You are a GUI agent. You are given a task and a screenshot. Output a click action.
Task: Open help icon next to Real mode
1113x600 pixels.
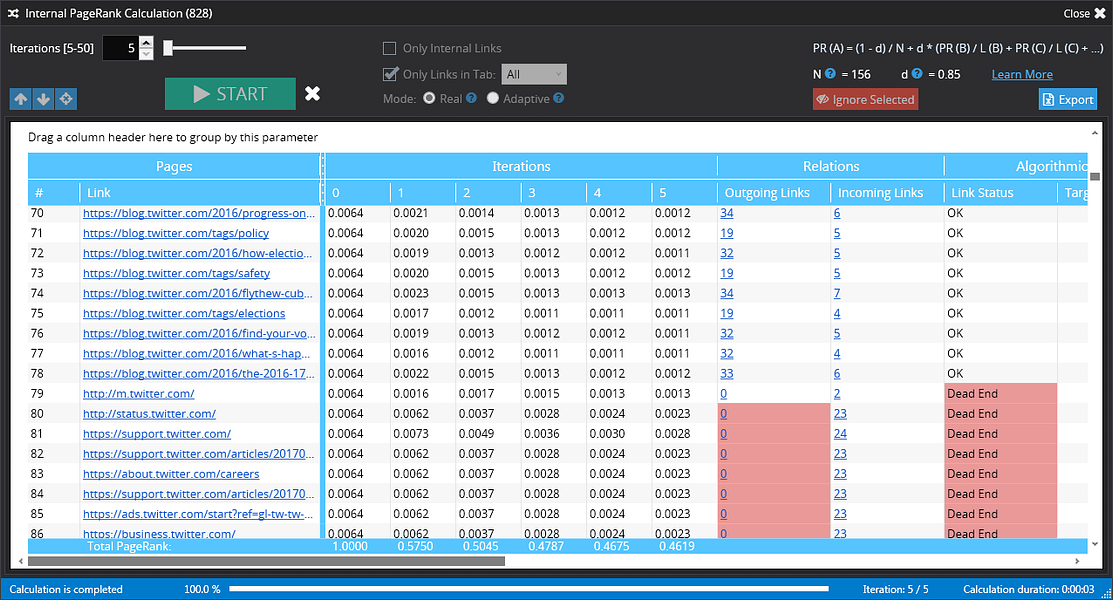coord(471,98)
